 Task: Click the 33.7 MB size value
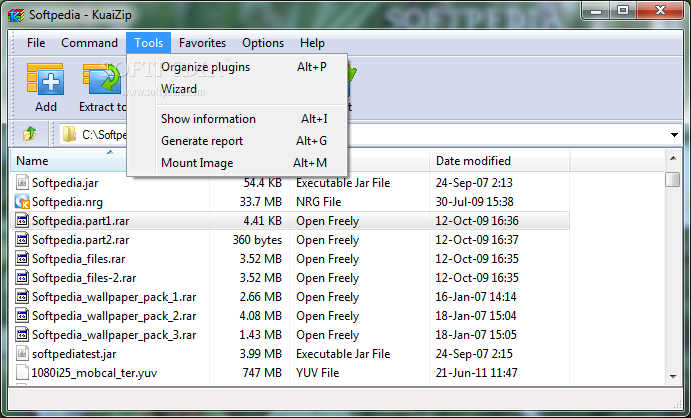tap(260, 202)
